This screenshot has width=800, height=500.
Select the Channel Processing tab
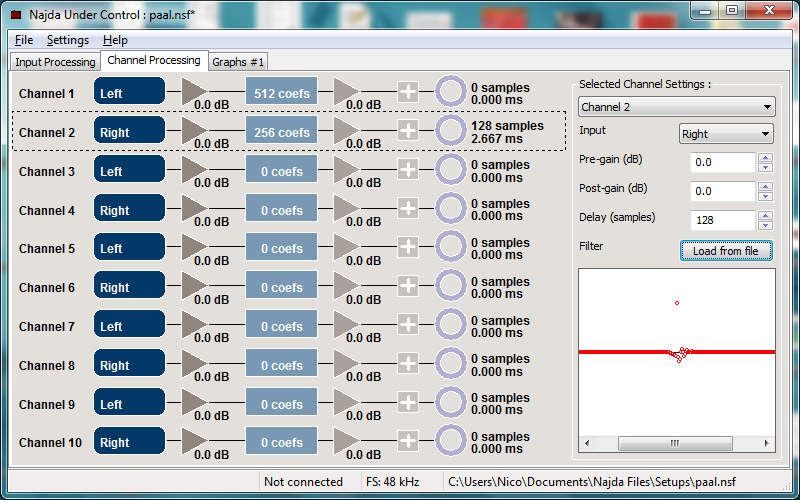154,60
